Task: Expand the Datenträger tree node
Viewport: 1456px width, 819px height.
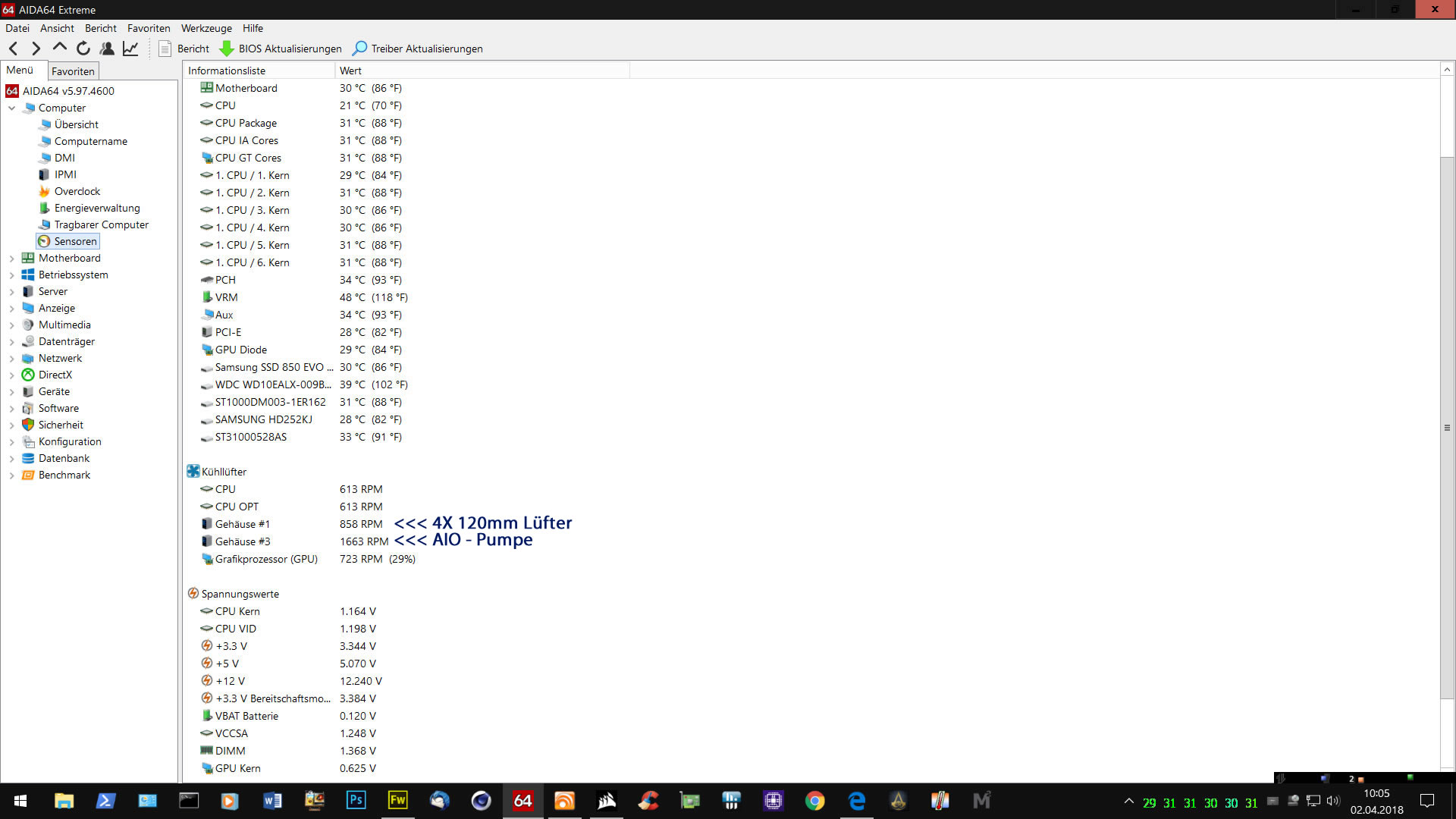Action: [11, 342]
